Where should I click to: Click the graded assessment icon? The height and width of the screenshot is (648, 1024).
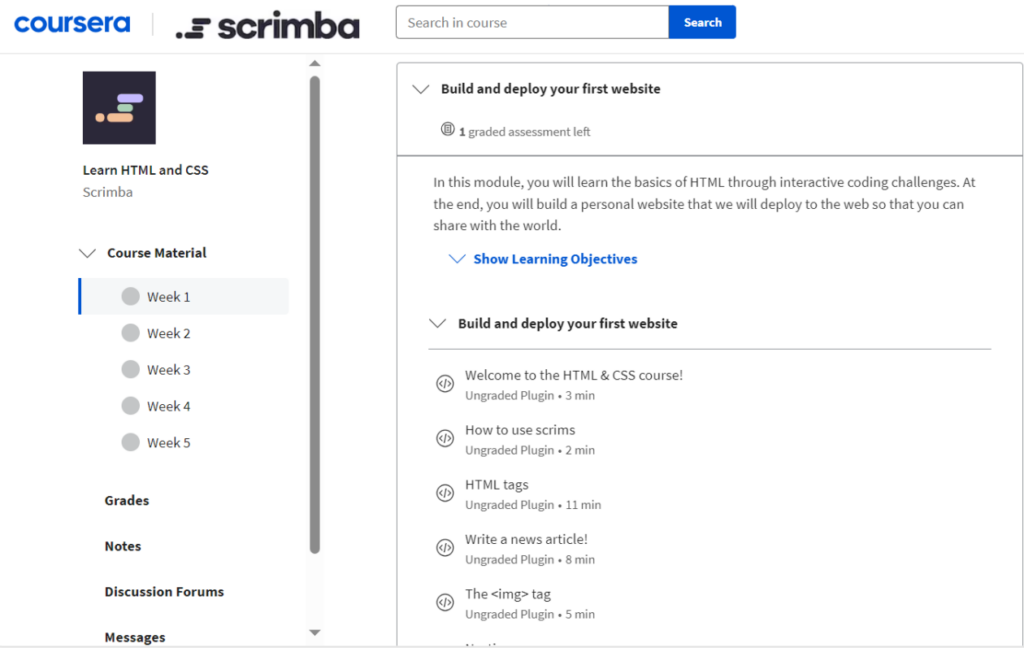coord(448,130)
